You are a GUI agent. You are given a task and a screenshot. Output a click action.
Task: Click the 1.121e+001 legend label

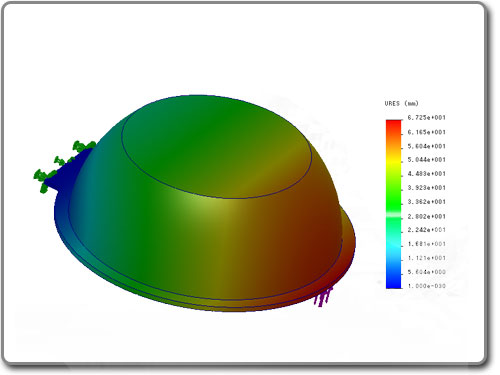pyautogui.click(x=426, y=258)
